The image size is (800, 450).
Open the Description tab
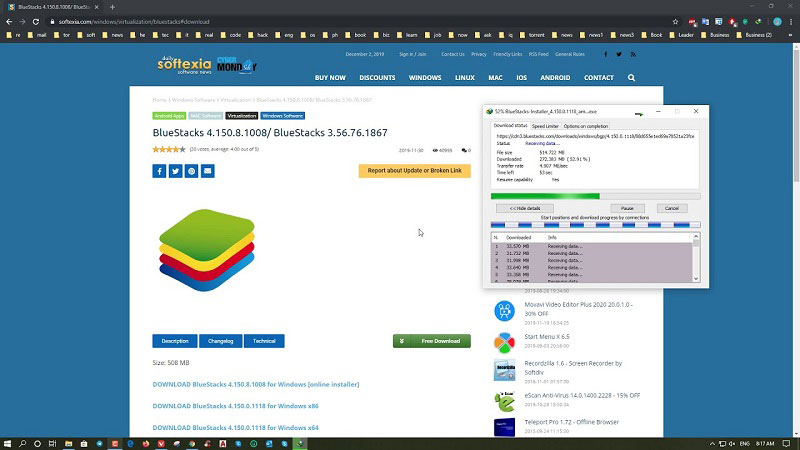[175, 341]
